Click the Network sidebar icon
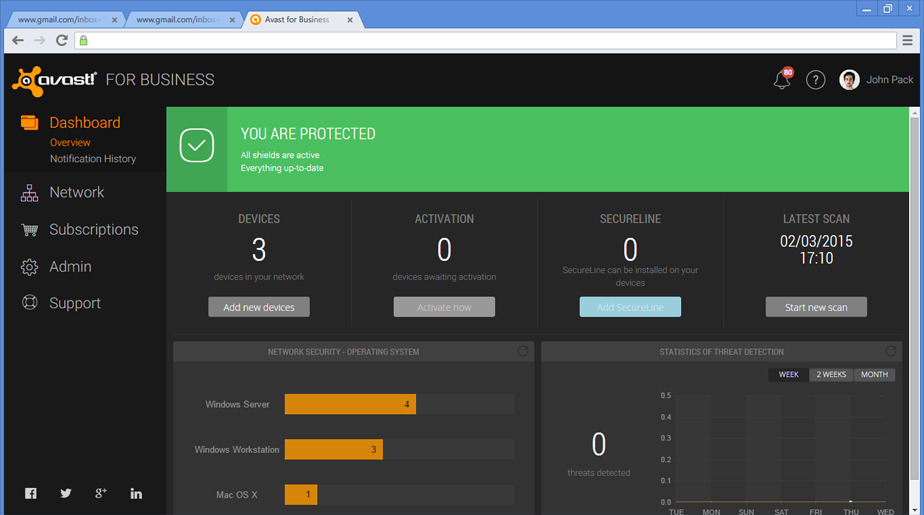This screenshot has height=515, width=924. point(29,193)
